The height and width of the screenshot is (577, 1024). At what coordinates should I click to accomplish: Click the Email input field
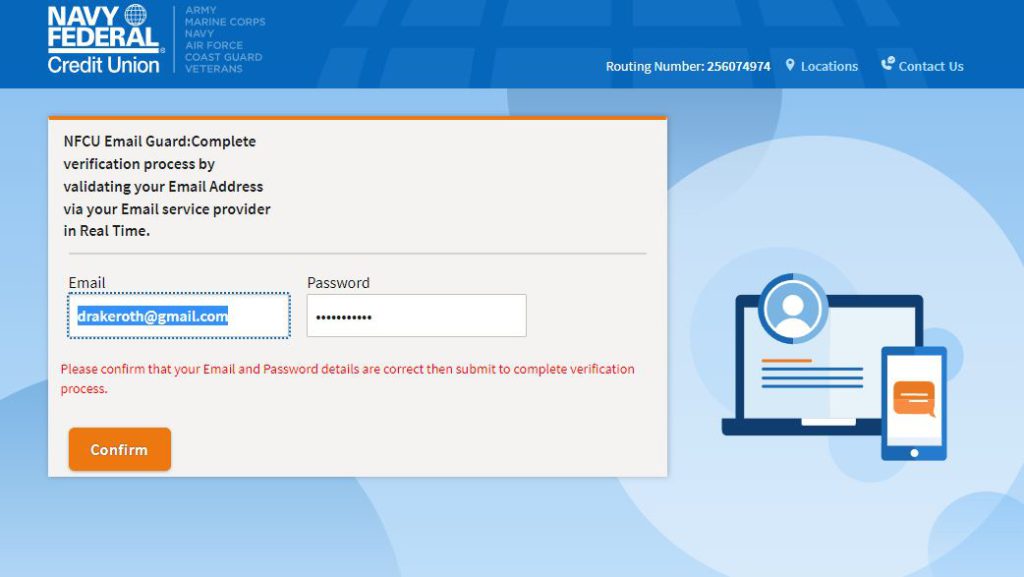pyautogui.click(x=179, y=316)
